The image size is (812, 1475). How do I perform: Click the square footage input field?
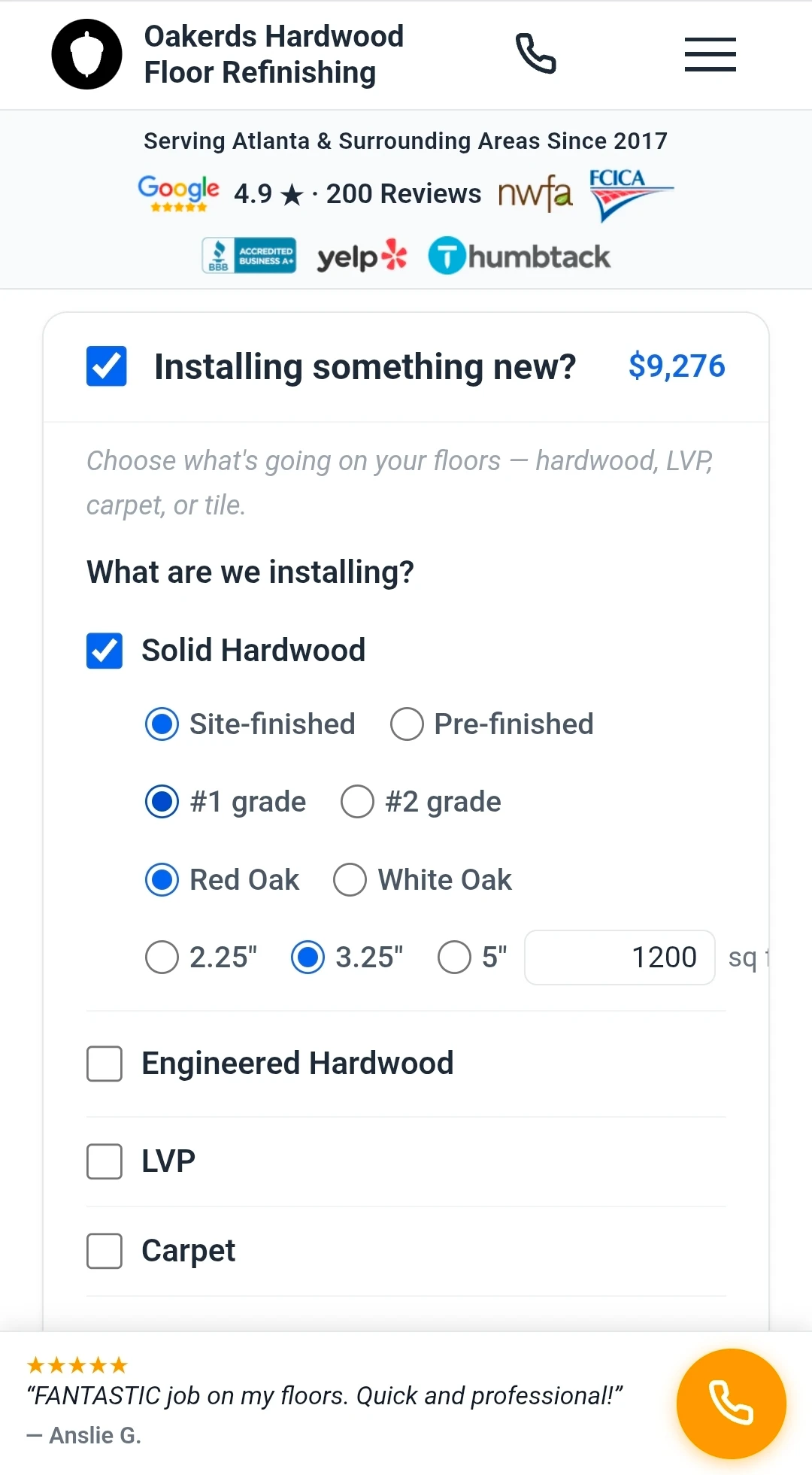tap(620, 957)
